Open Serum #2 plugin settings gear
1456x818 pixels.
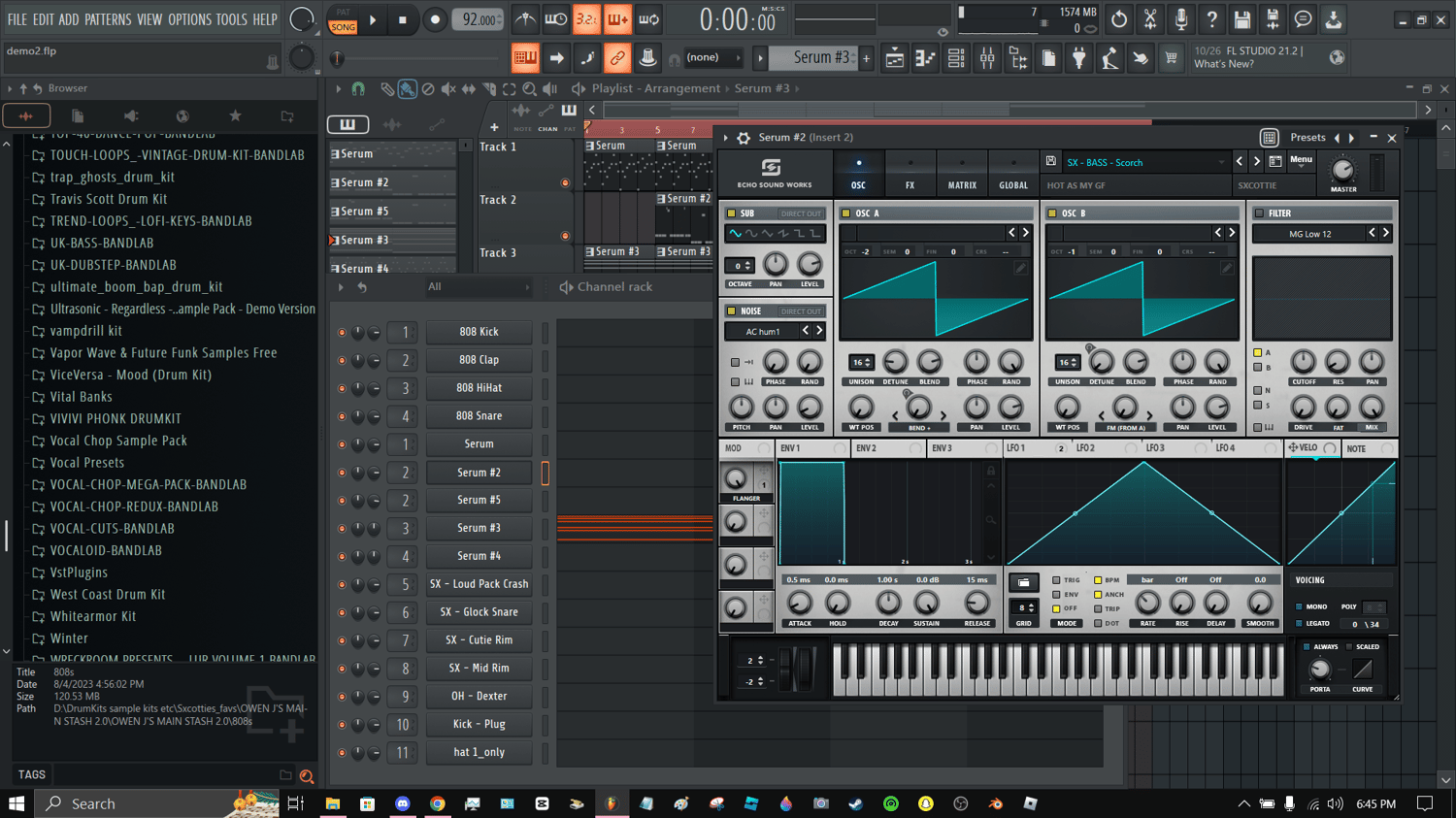pos(744,138)
